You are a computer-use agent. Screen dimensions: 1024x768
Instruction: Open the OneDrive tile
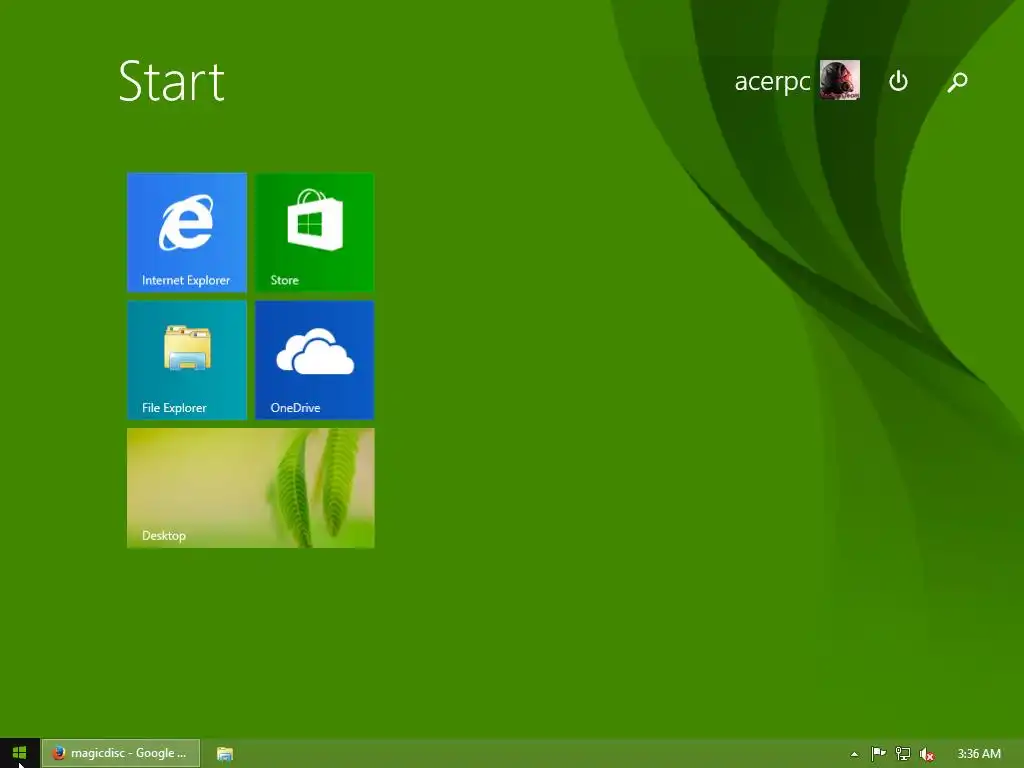[x=315, y=360]
